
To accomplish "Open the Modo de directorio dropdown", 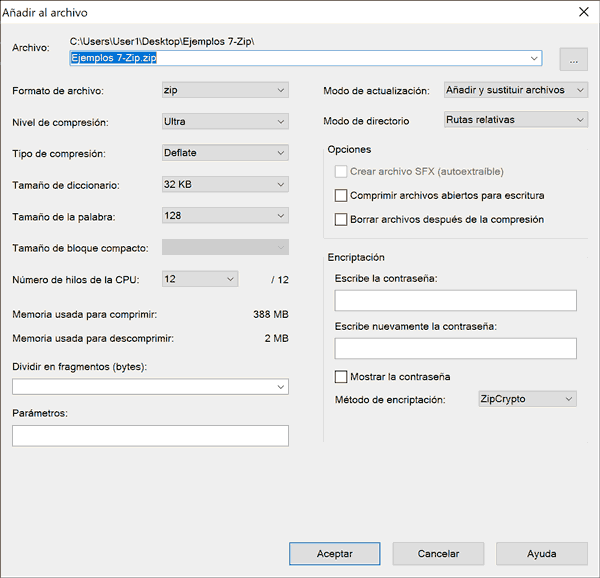I will pyautogui.click(x=515, y=120).
